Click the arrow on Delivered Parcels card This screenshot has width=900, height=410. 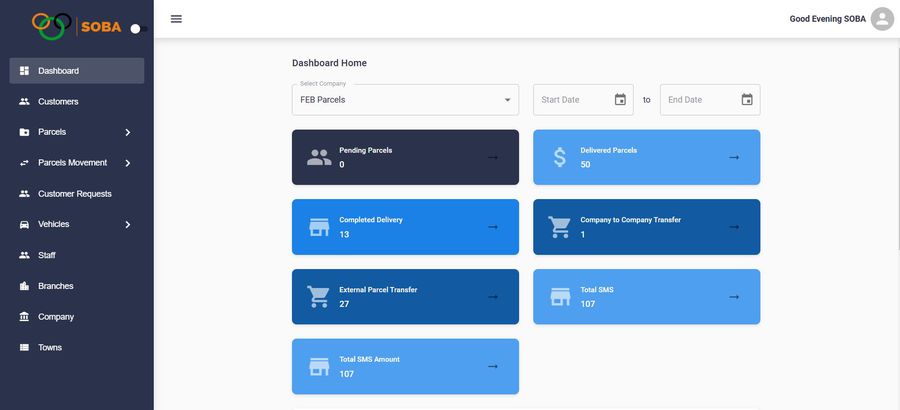point(734,157)
